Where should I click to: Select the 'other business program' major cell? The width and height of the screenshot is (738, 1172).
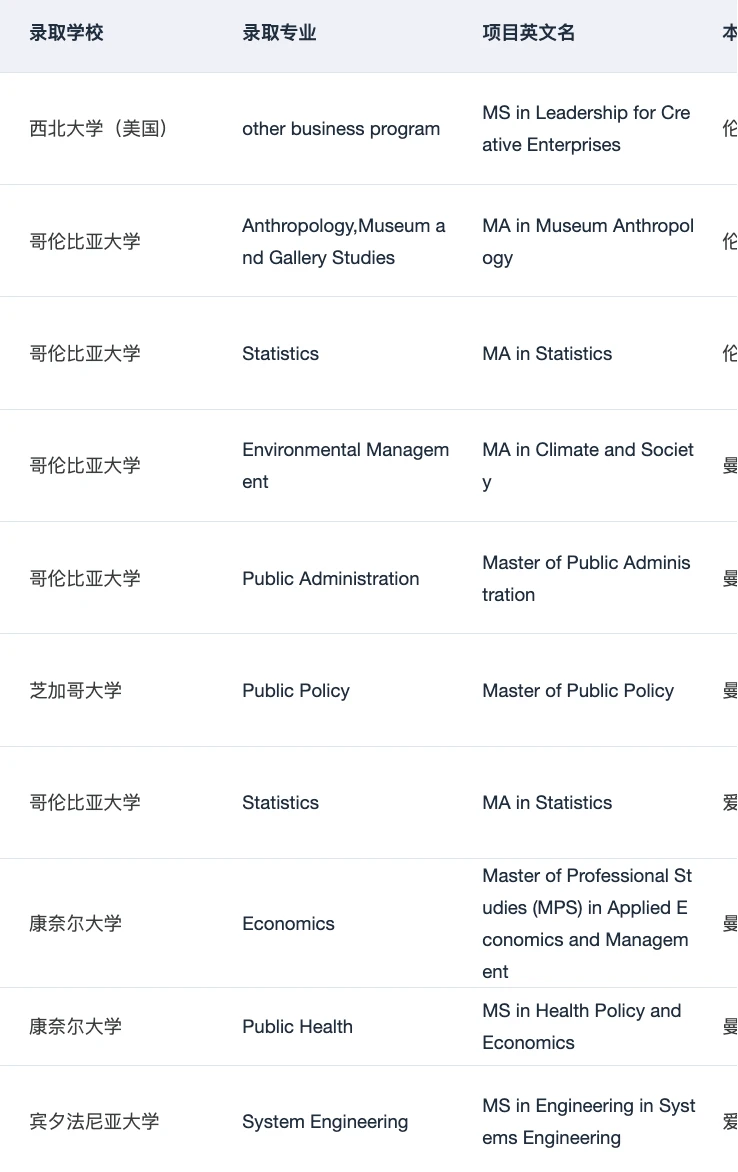coord(341,129)
